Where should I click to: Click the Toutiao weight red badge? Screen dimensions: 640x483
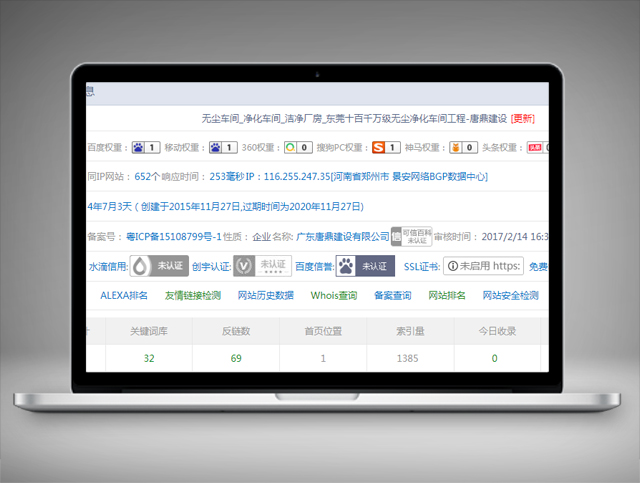click(538, 147)
